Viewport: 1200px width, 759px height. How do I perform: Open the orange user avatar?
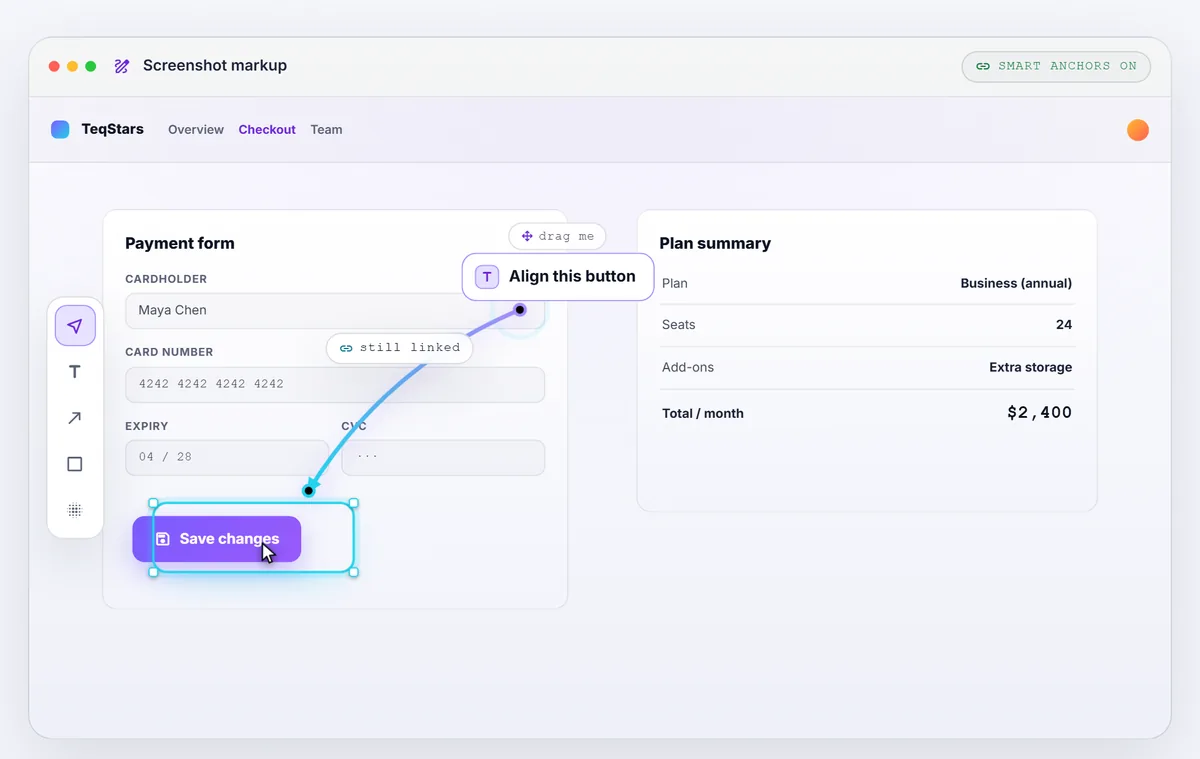click(x=1138, y=130)
